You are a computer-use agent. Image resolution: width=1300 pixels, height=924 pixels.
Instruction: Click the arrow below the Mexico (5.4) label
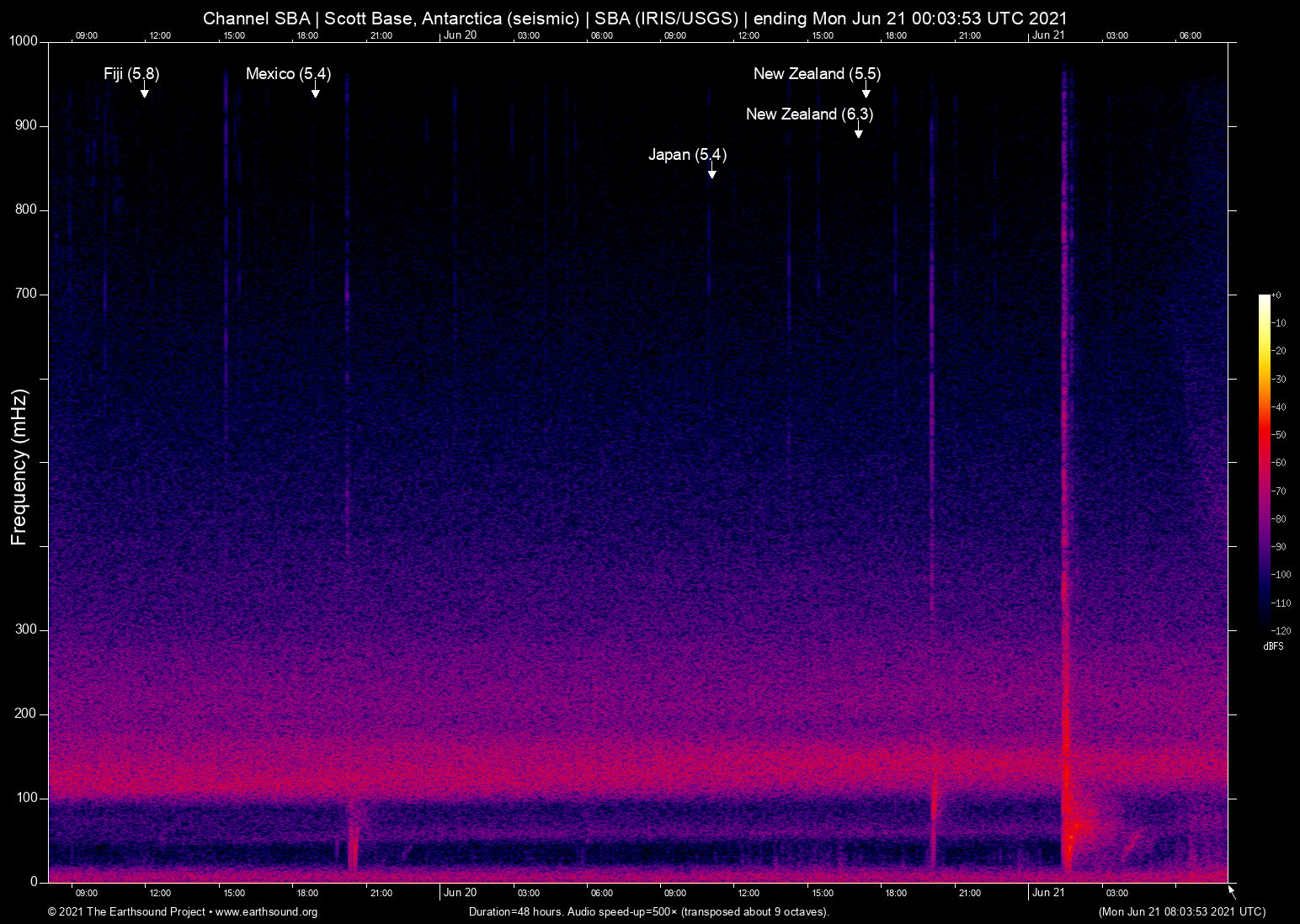tap(315, 90)
